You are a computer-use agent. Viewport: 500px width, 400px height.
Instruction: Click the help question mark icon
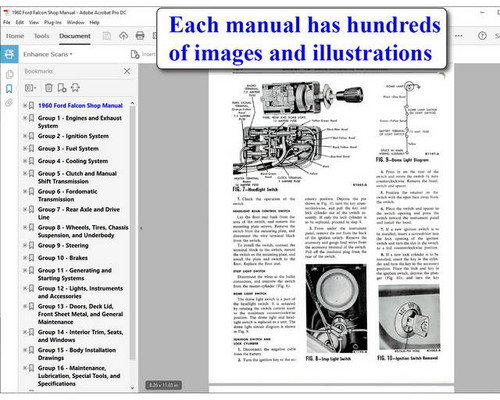tap(482, 36)
